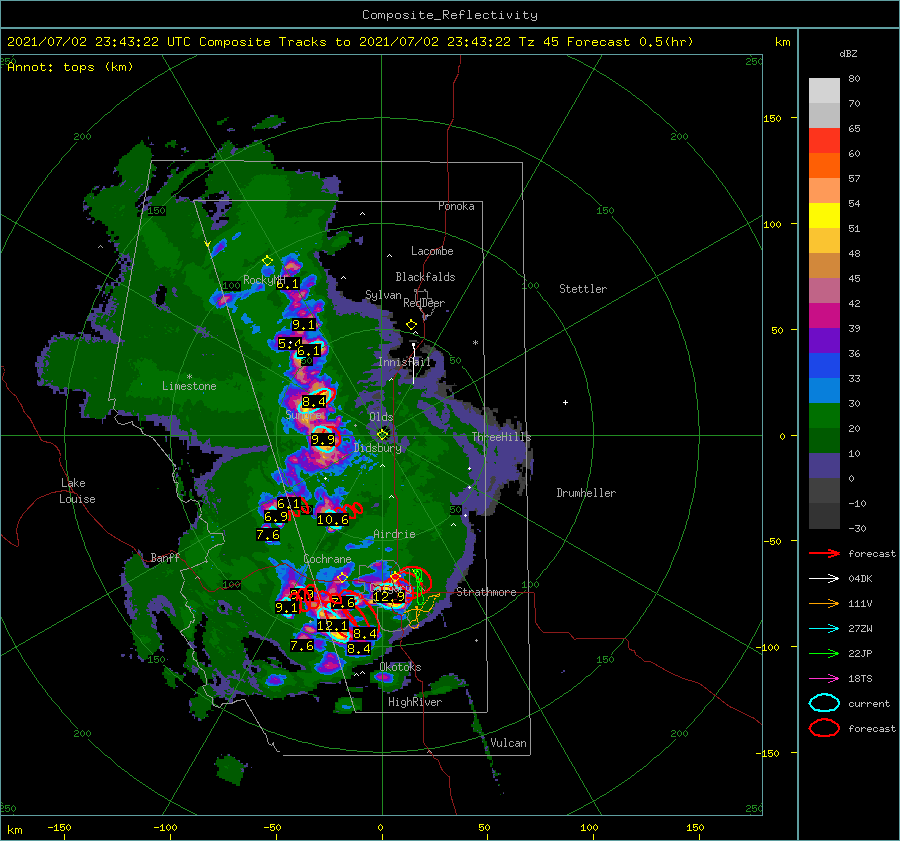The height and width of the screenshot is (841, 900).
Task: Select the 12.1 storm top annotation
Action: click(x=332, y=626)
